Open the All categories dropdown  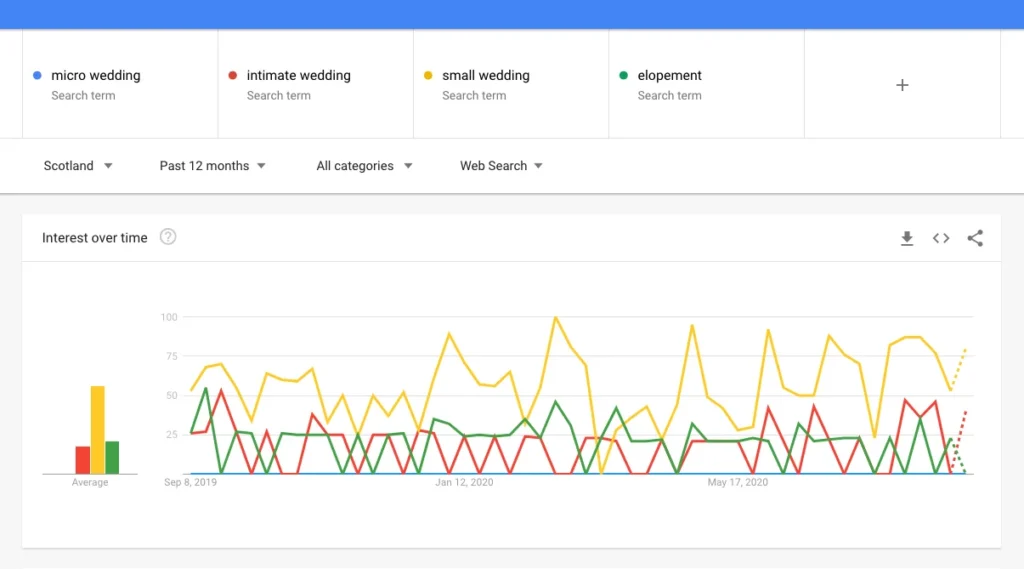pos(364,166)
